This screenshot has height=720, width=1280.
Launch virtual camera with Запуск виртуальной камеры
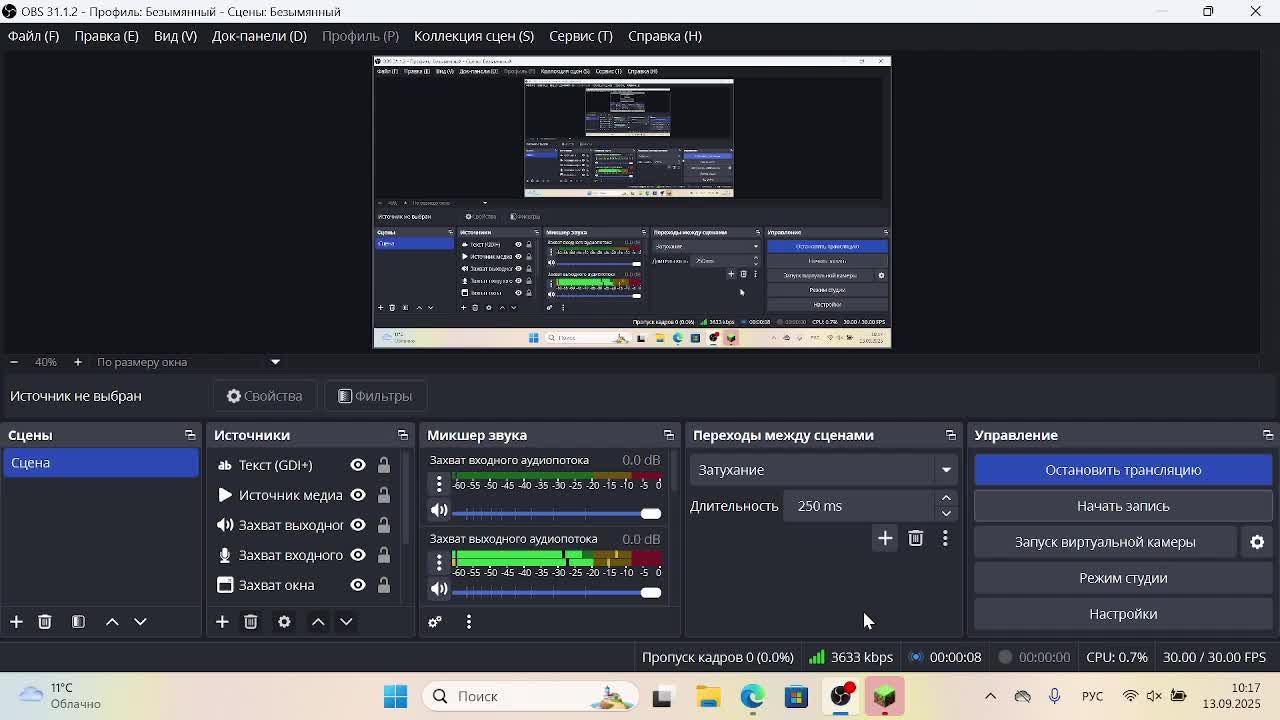(1105, 542)
